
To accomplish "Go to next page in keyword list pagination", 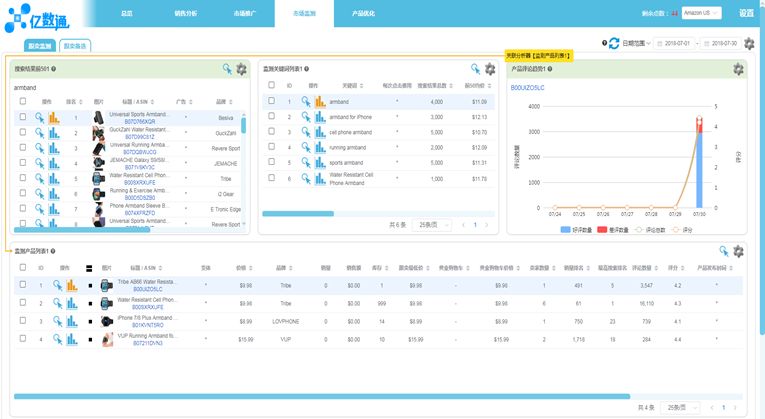I will click(486, 225).
